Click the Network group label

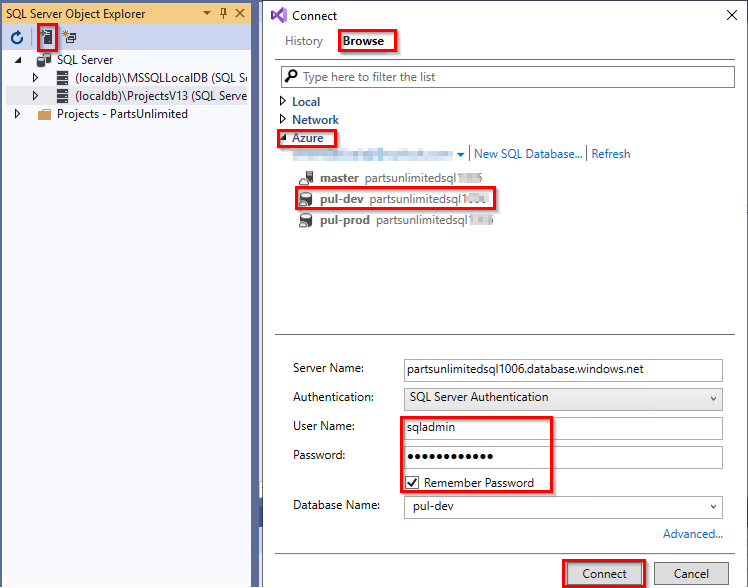coord(315,120)
